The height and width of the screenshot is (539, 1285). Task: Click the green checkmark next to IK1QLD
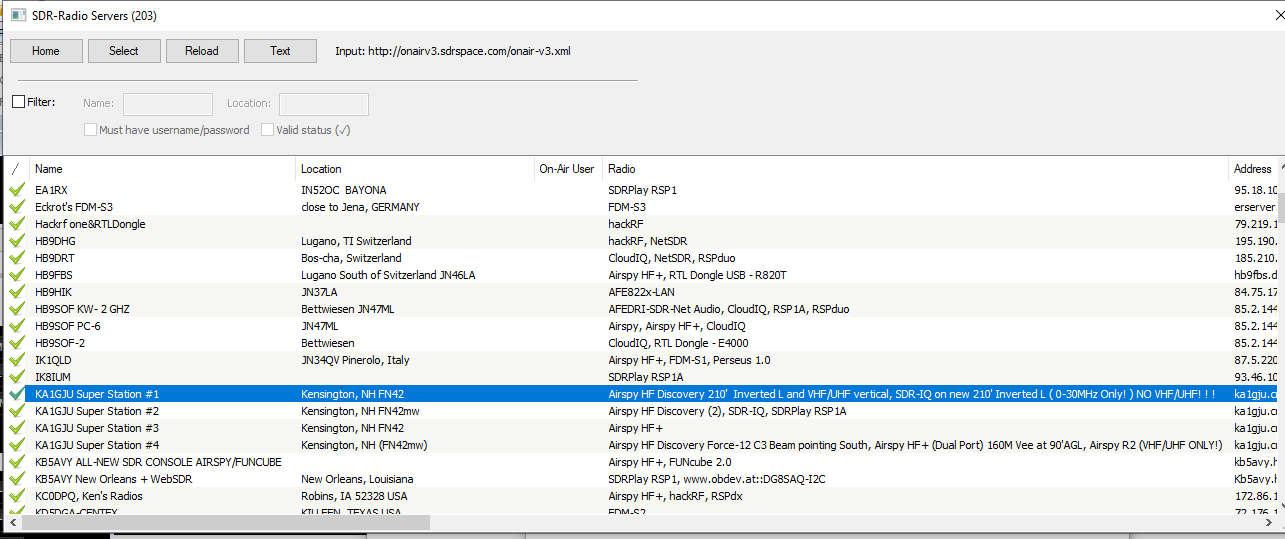coord(16,360)
